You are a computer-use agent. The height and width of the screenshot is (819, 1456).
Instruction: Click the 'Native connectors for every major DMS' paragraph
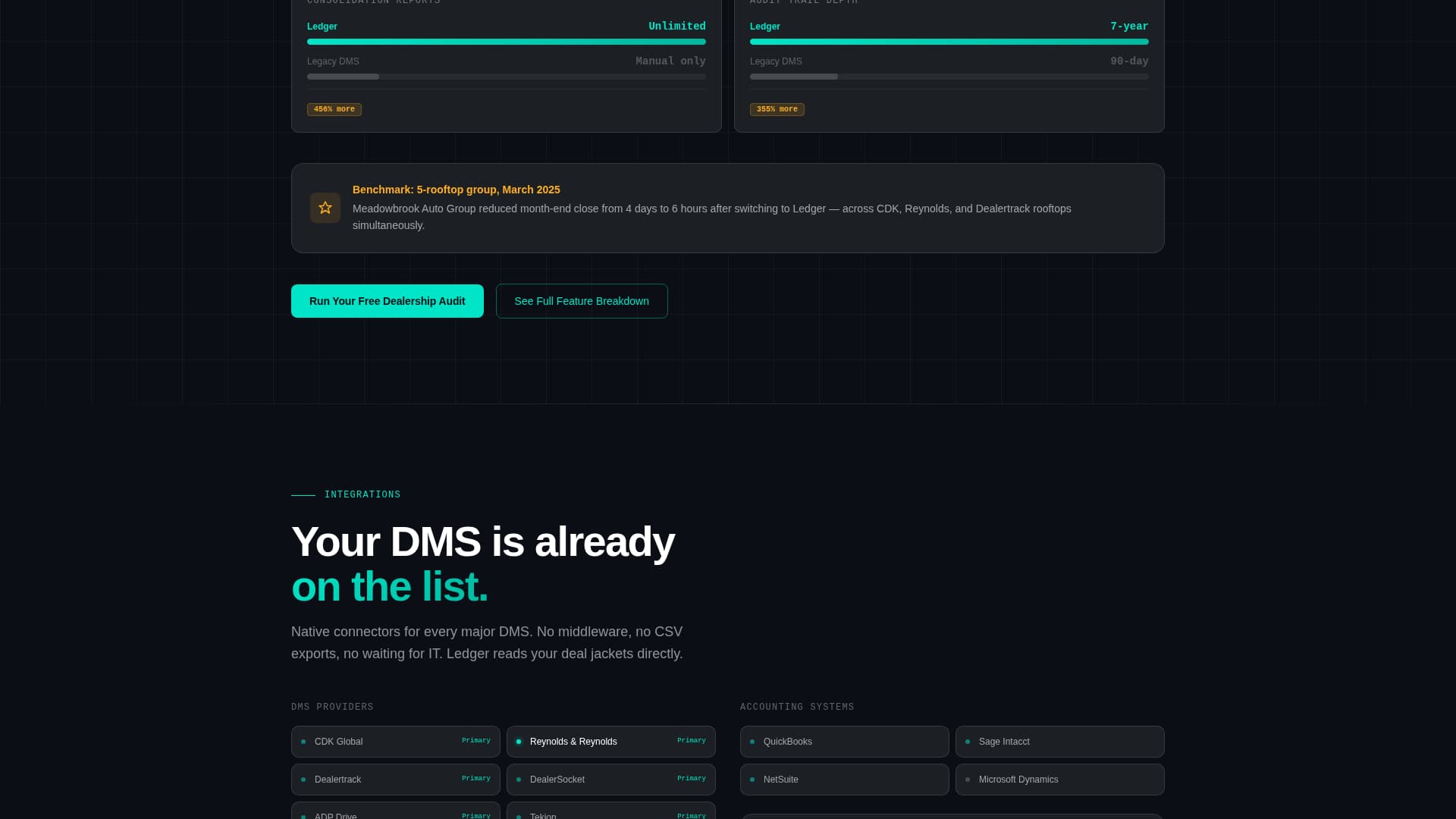point(487,642)
